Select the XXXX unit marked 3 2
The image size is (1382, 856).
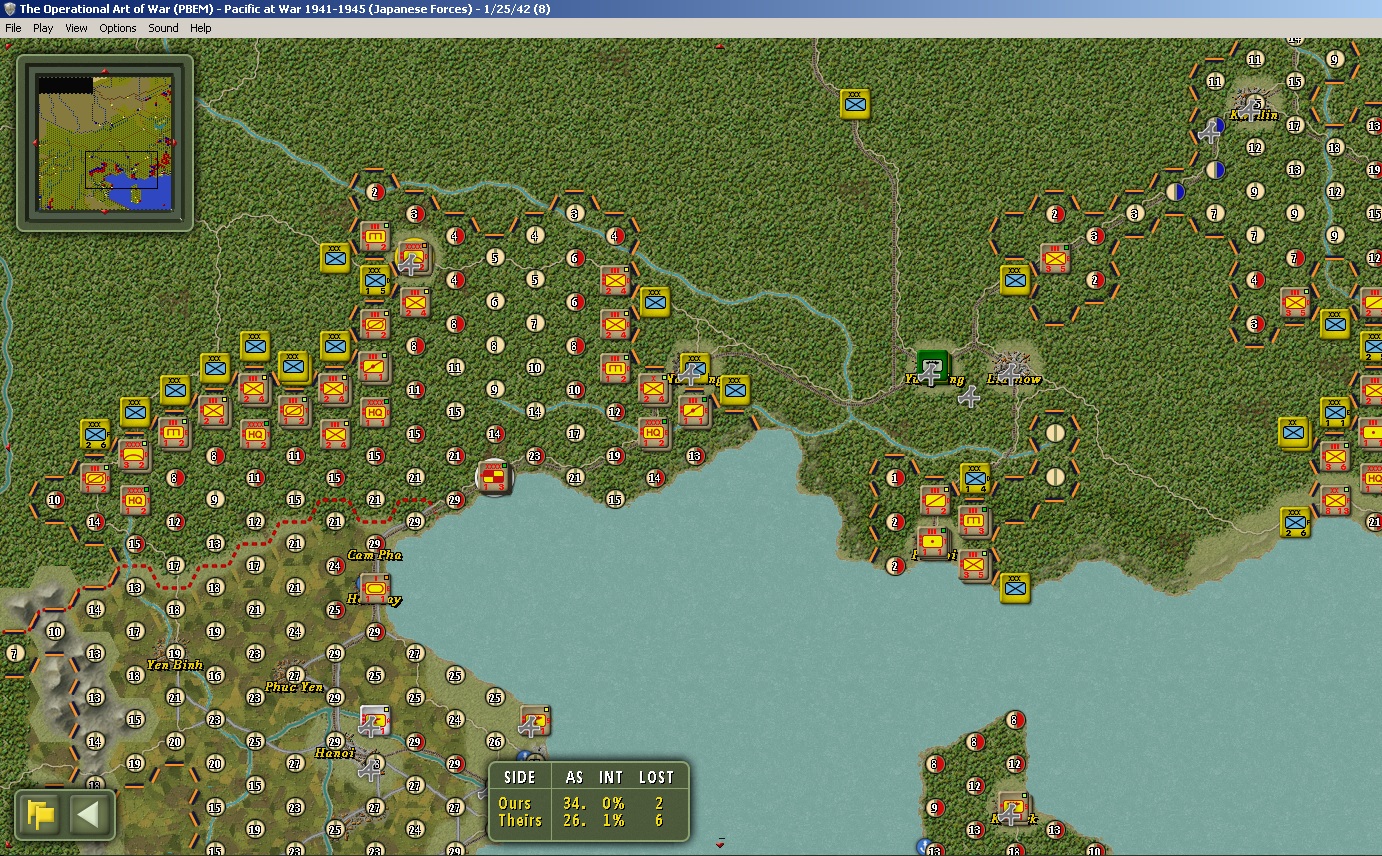tap(134, 455)
